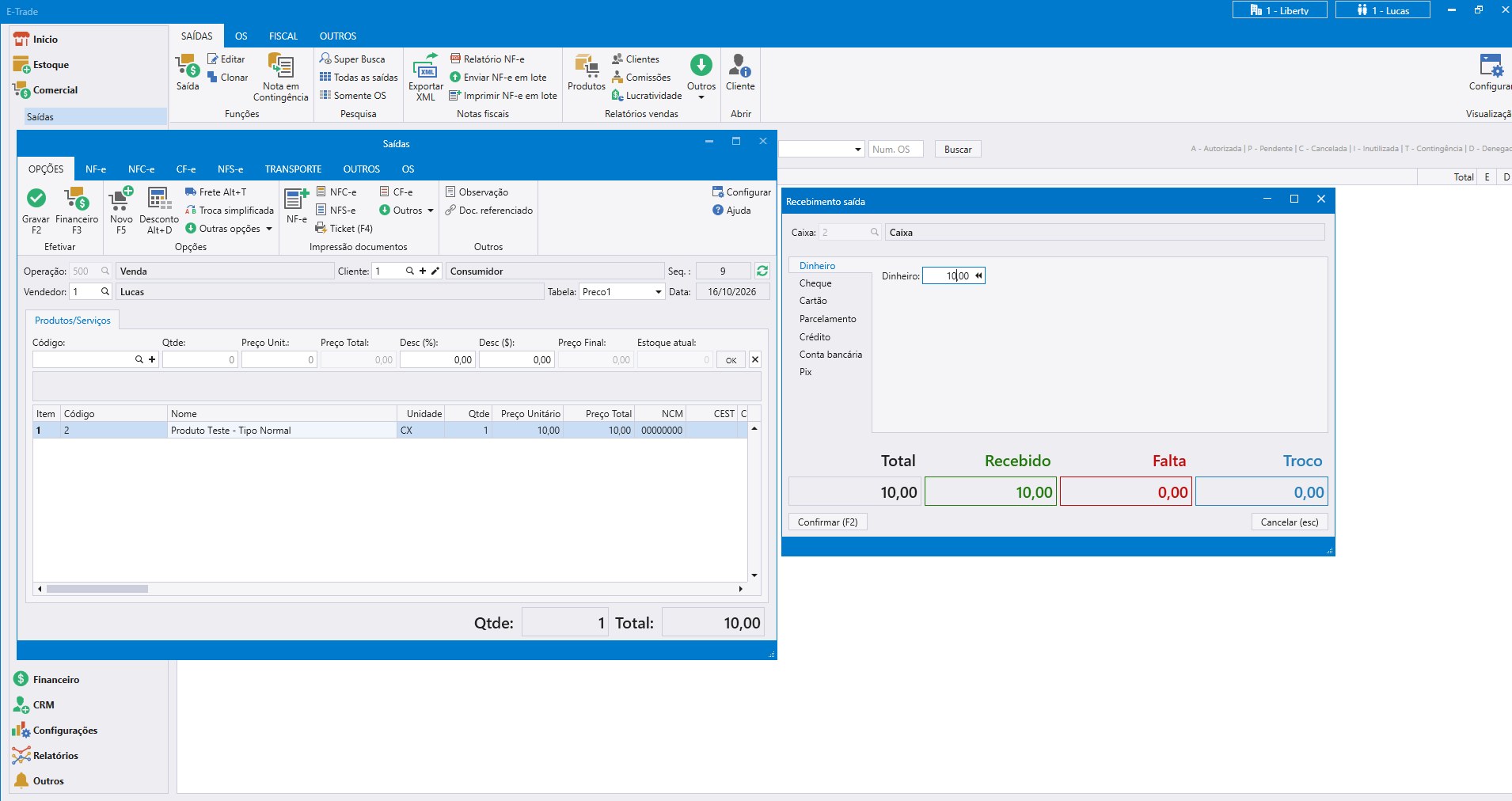Viewport: 1512px width, 801px height.
Task: Switch to the TRANSPORTE tab
Action: [x=293, y=169]
